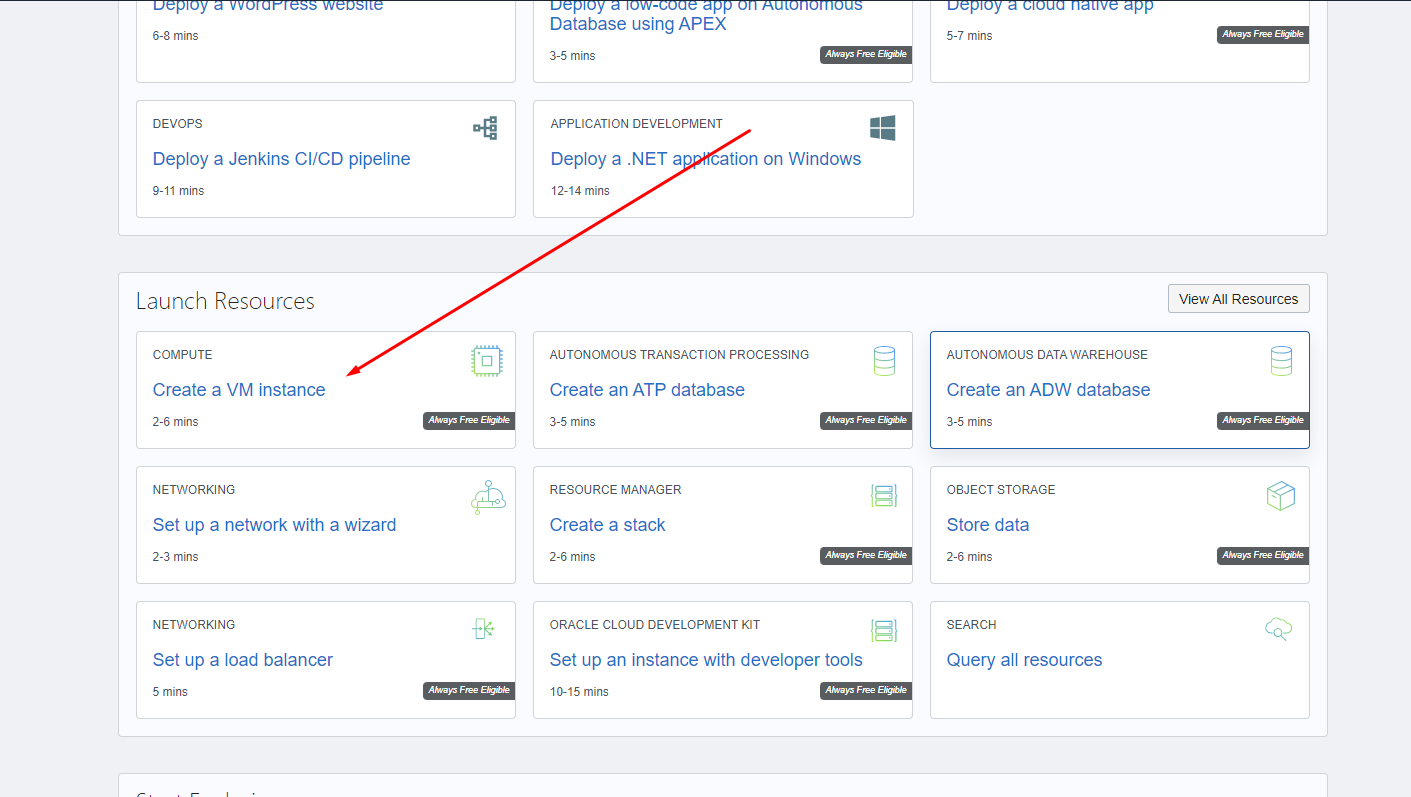This screenshot has width=1411, height=797.
Task: Click the Windows logo on the Application Development card
Action: point(882,128)
